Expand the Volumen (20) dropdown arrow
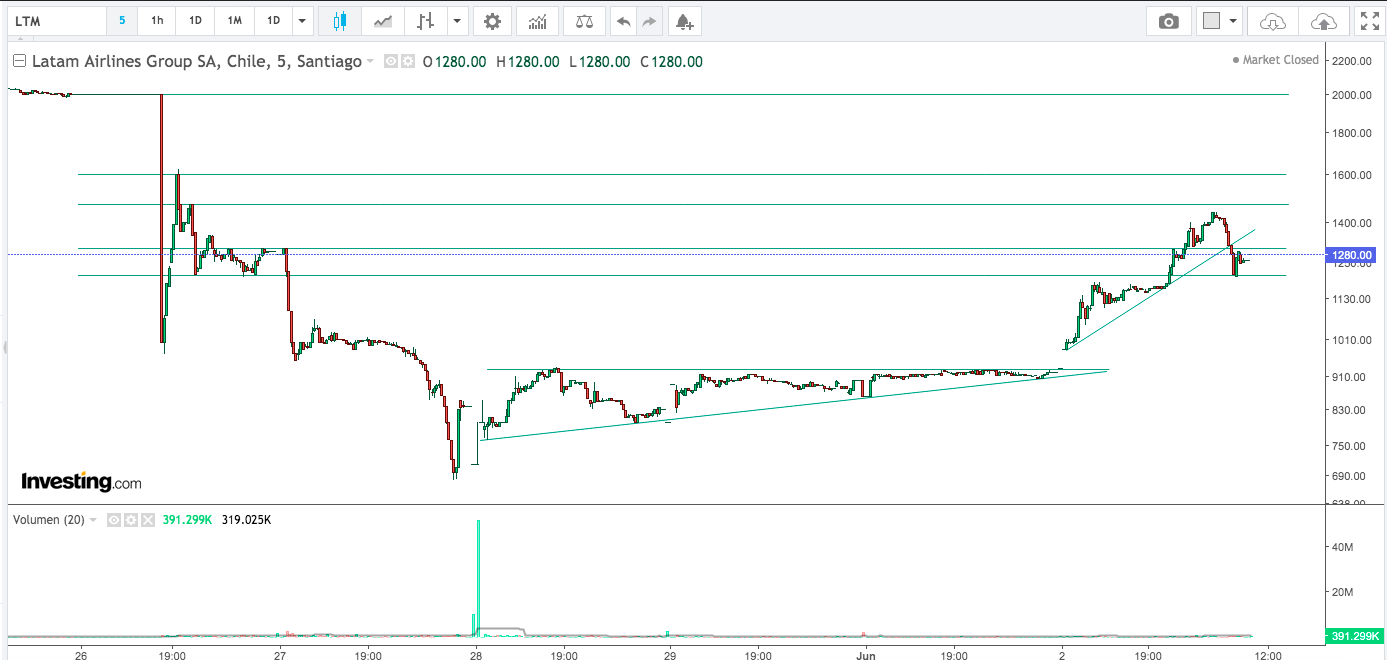Image resolution: width=1387 pixels, height=660 pixels. click(94, 520)
